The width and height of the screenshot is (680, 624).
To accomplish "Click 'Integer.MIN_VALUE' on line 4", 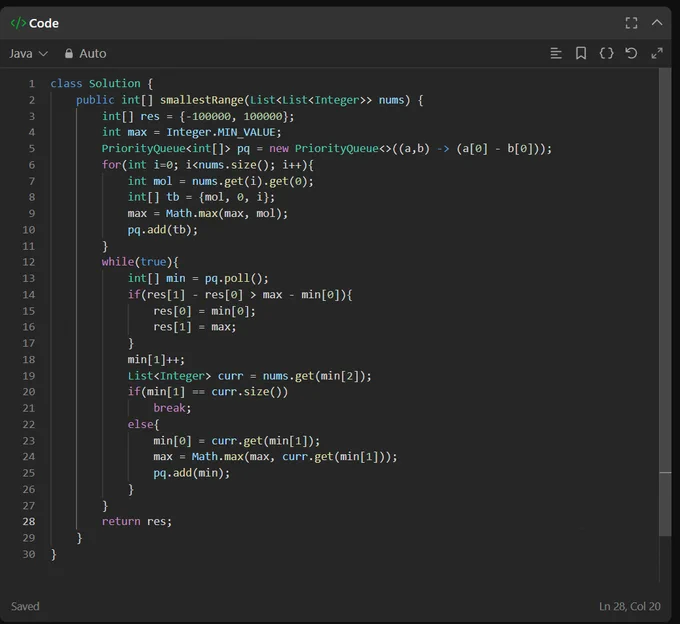I will pos(221,132).
